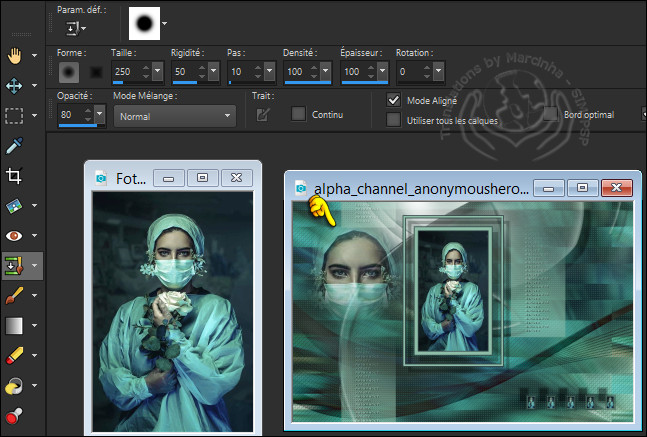Viewport: 647px width, 437px height.
Task: Select the Red Eye tool
Action: (14, 236)
